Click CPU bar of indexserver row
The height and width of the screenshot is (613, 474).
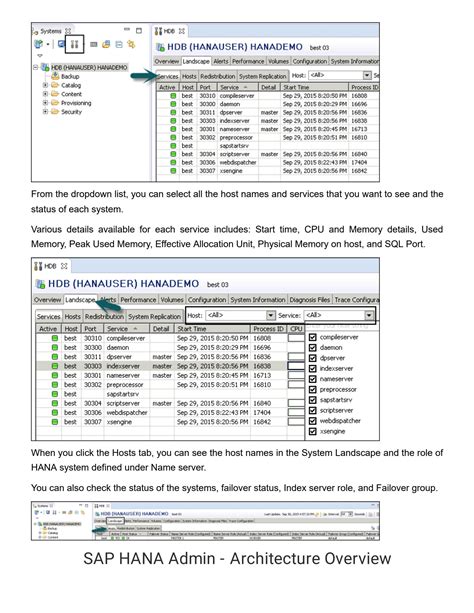tap(296, 366)
